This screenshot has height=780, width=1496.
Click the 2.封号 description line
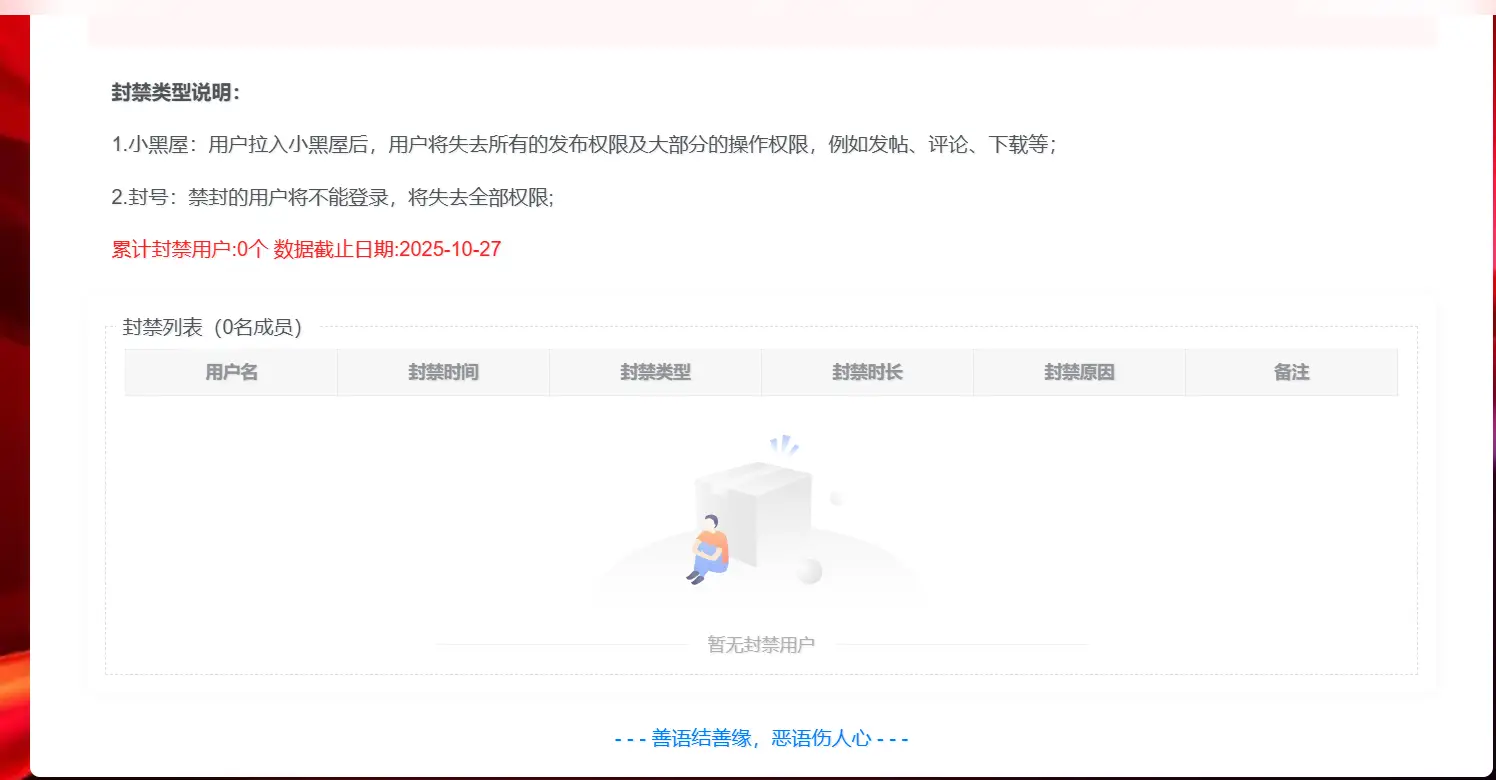click(x=332, y=197)
